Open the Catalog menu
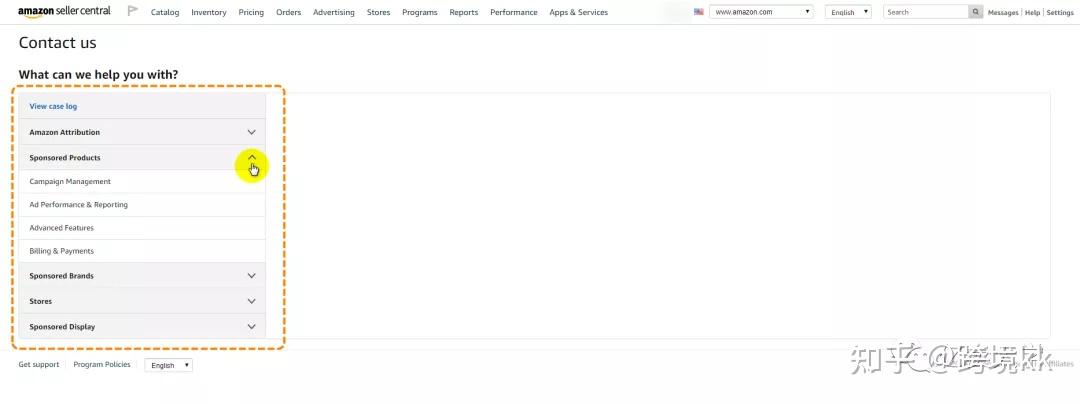 coord(165,12)
